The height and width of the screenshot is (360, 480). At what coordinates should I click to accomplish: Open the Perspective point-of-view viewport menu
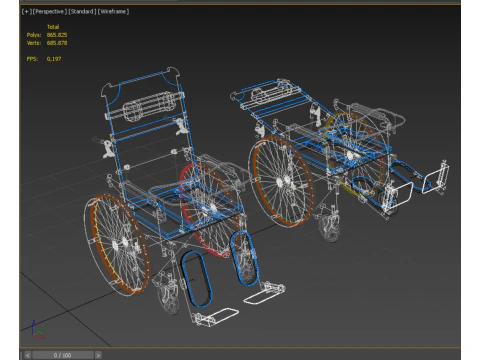tap(49, 12)
